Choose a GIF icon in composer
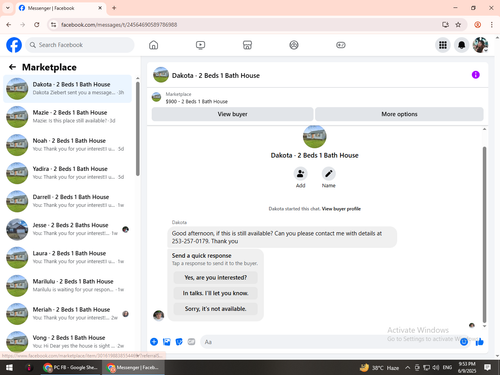500x375 pixels. (191, 342)
